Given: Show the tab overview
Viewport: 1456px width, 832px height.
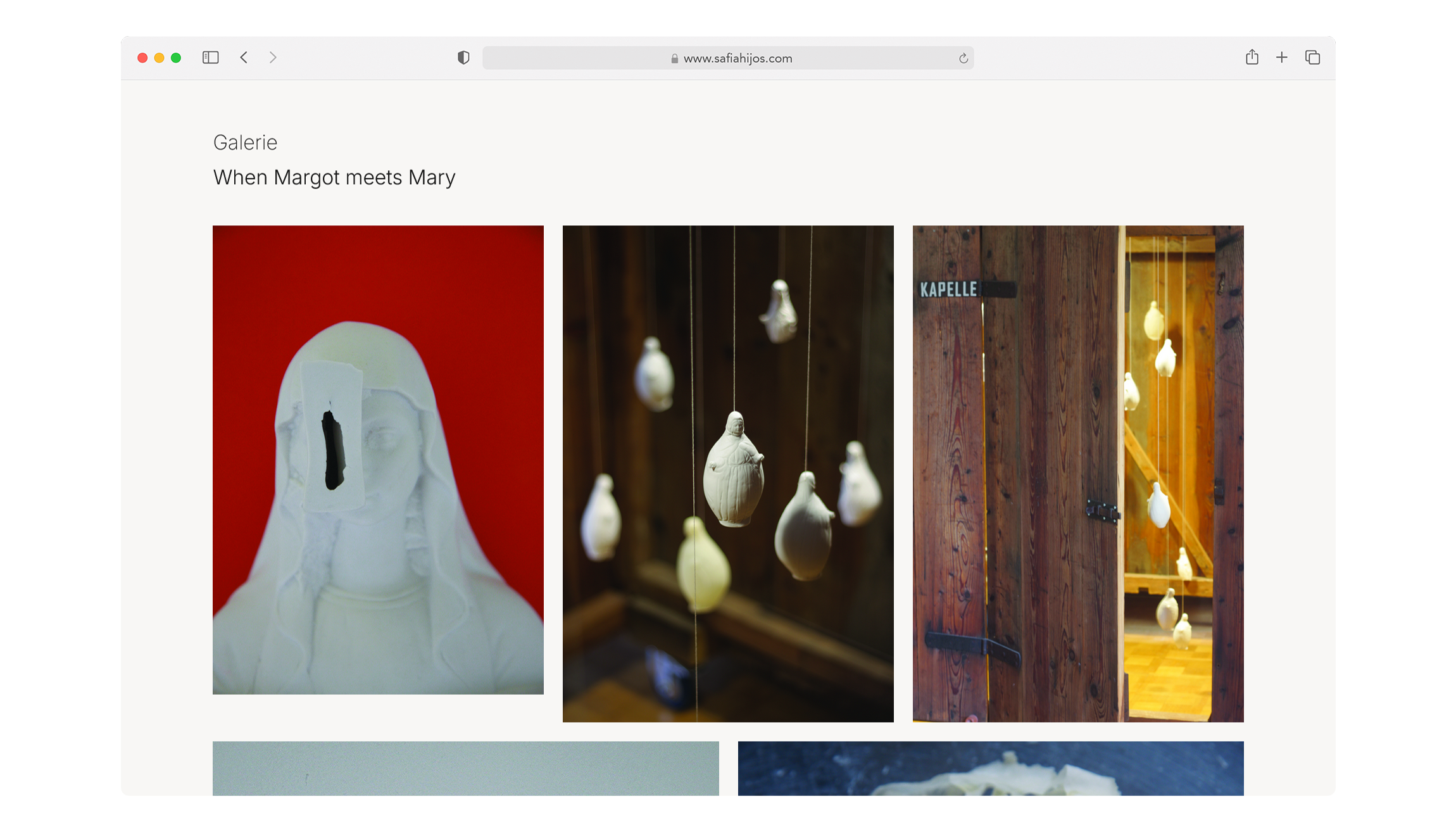Looking at the screenshot, I should click(x=1312, y=58).
